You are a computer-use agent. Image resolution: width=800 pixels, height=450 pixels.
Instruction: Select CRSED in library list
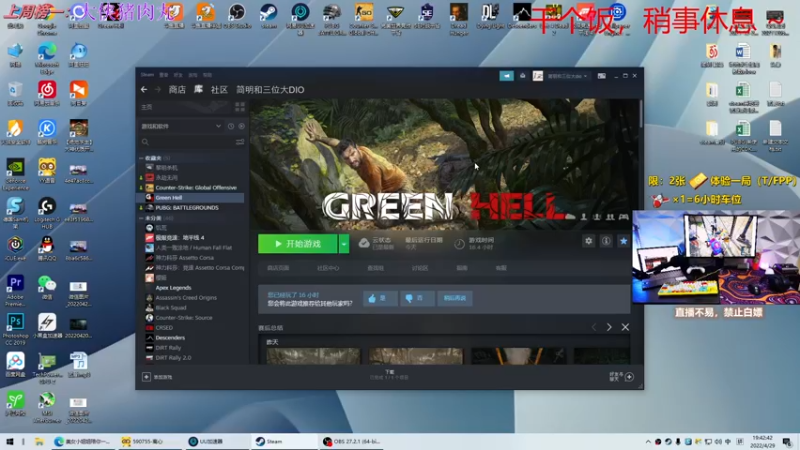tap(164, 328)
